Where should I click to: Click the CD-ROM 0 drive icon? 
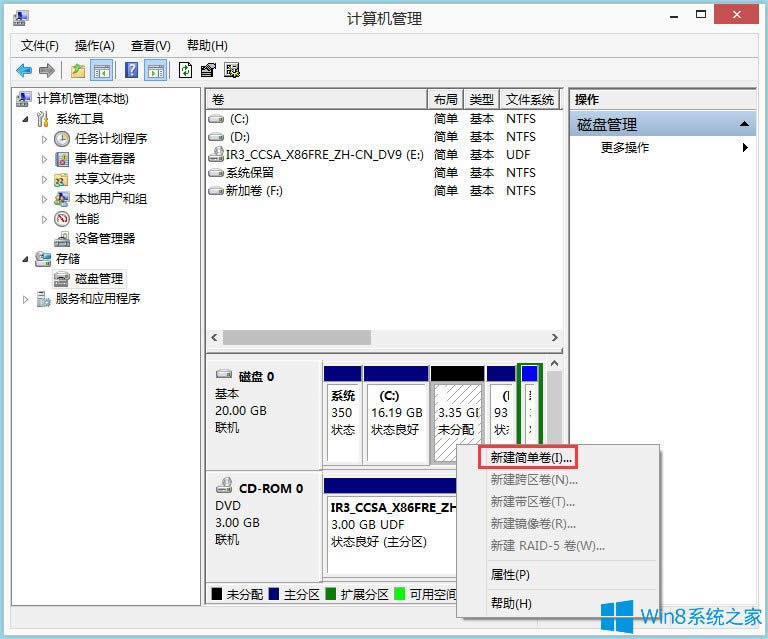coord(224,486)
